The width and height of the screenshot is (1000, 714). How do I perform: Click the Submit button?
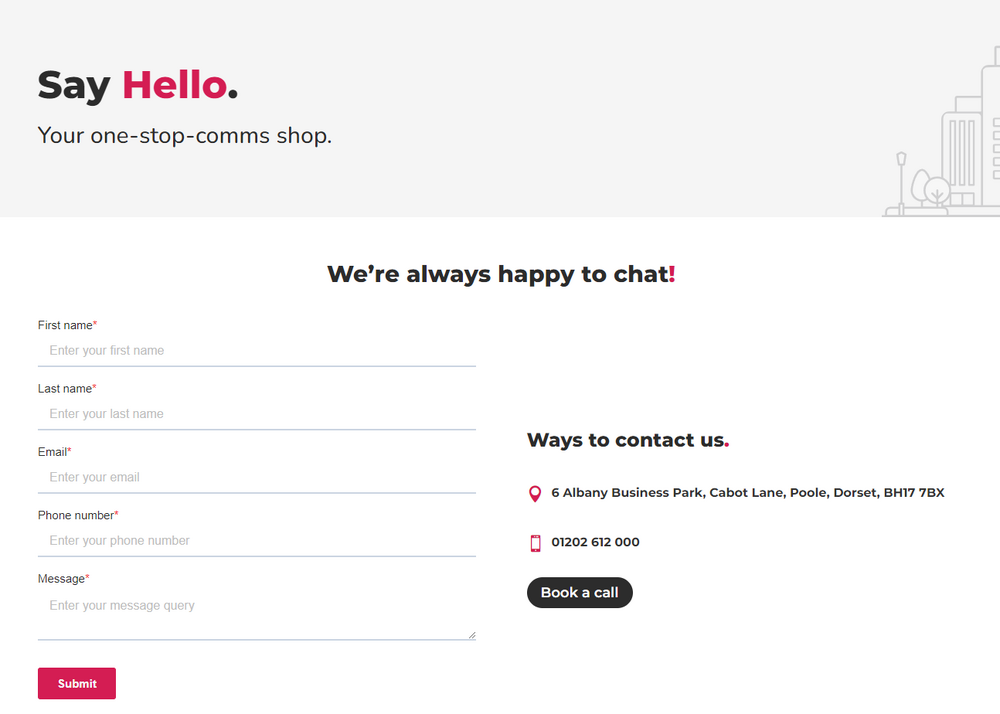pos(77,683)
